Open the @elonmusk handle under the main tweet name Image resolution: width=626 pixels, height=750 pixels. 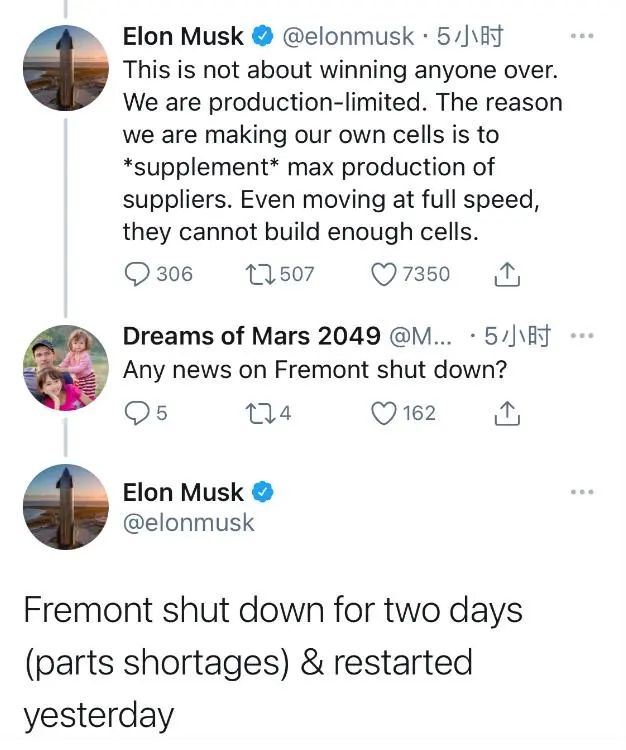(x=188, y=522)
